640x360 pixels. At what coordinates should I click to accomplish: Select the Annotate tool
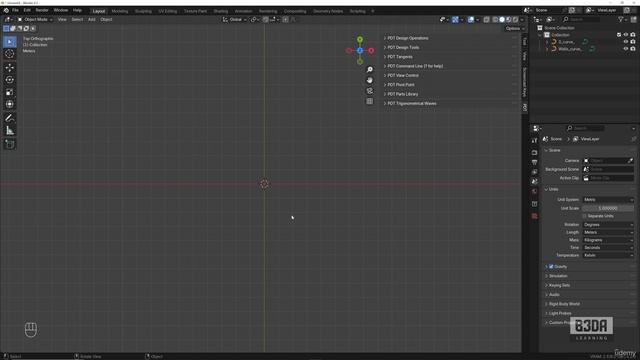tap(10, 118)
